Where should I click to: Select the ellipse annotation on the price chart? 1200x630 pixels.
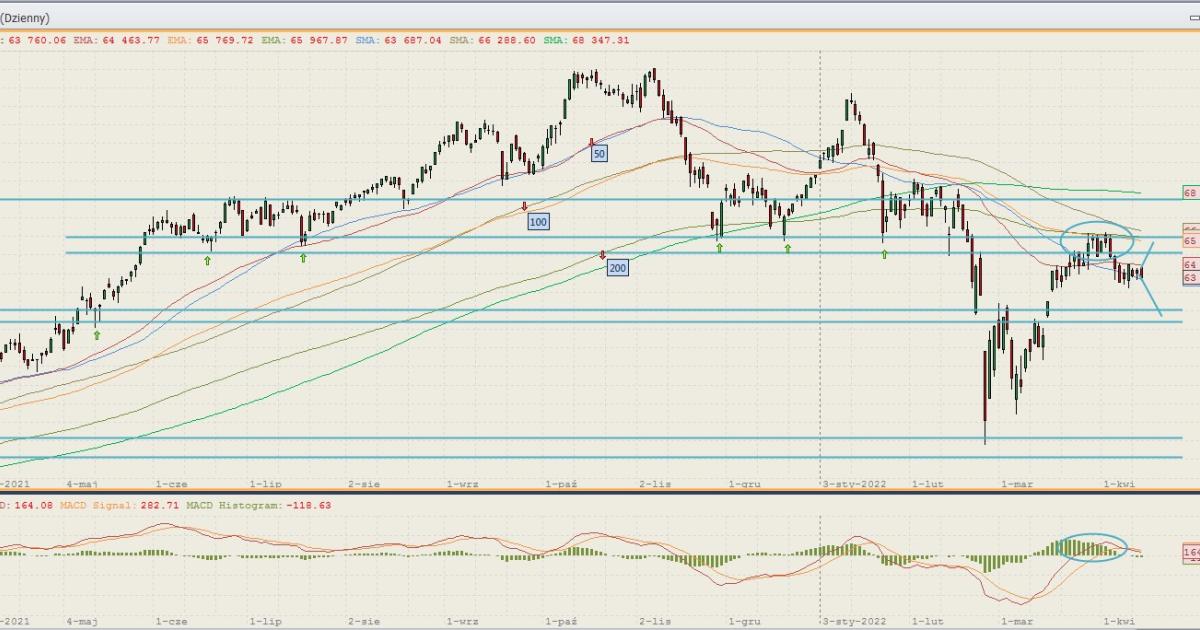(x=1063, y=238)
